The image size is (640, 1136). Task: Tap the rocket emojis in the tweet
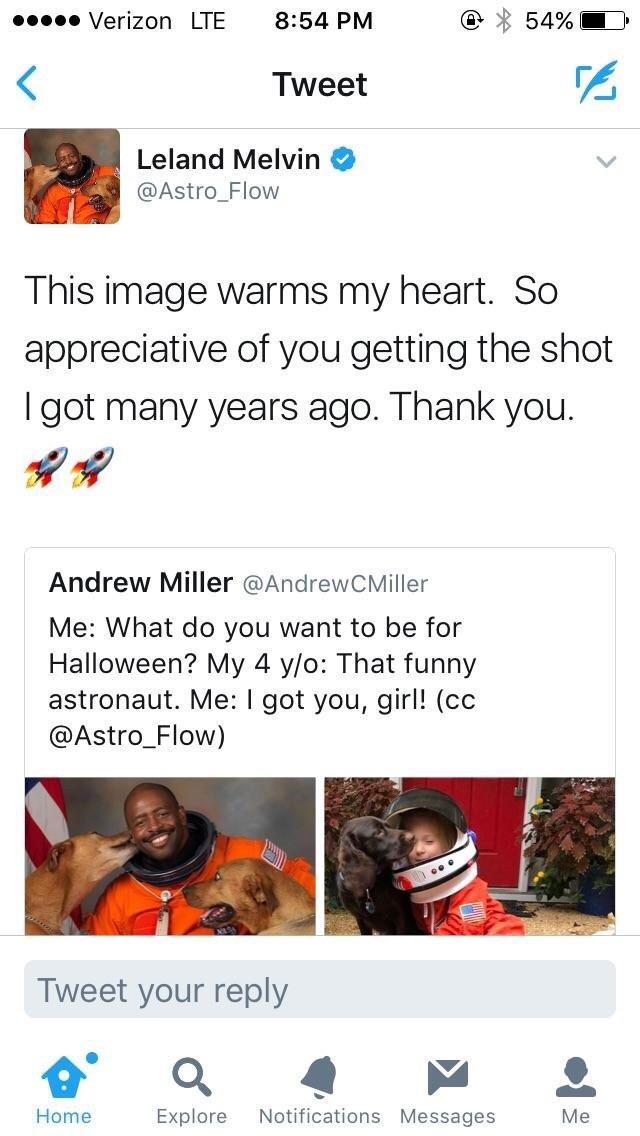tap(70, 467)
